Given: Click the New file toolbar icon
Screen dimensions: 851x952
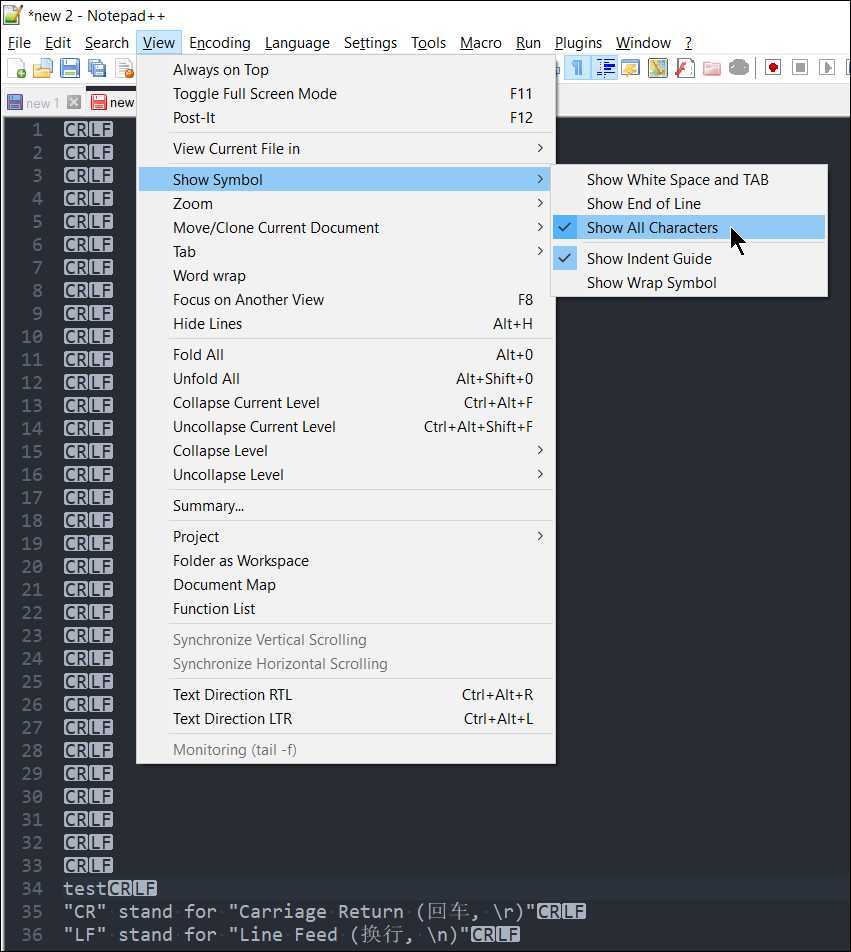Looking at the screenshot, I should (x=16, y=68).
